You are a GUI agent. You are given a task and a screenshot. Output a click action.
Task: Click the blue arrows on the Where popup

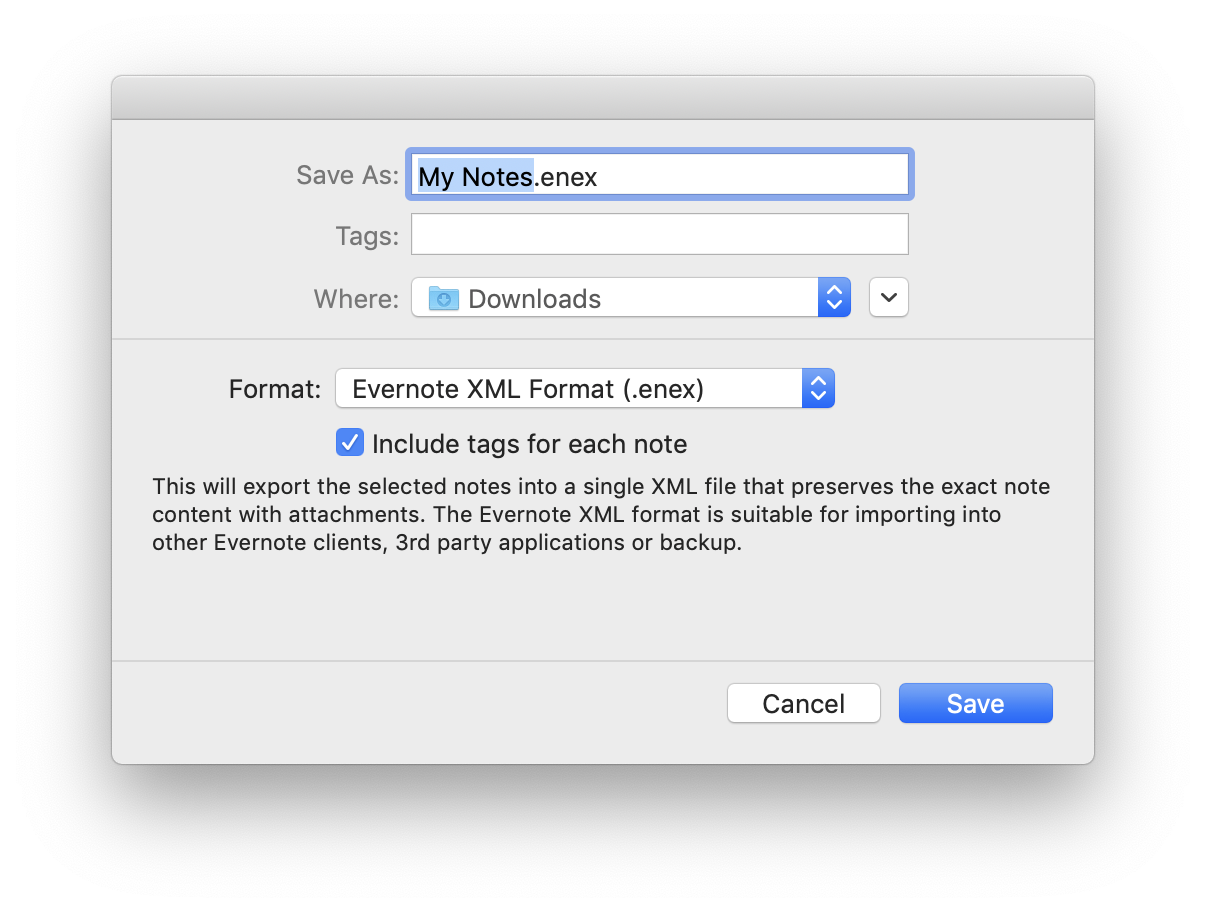(x=834, y=298)
